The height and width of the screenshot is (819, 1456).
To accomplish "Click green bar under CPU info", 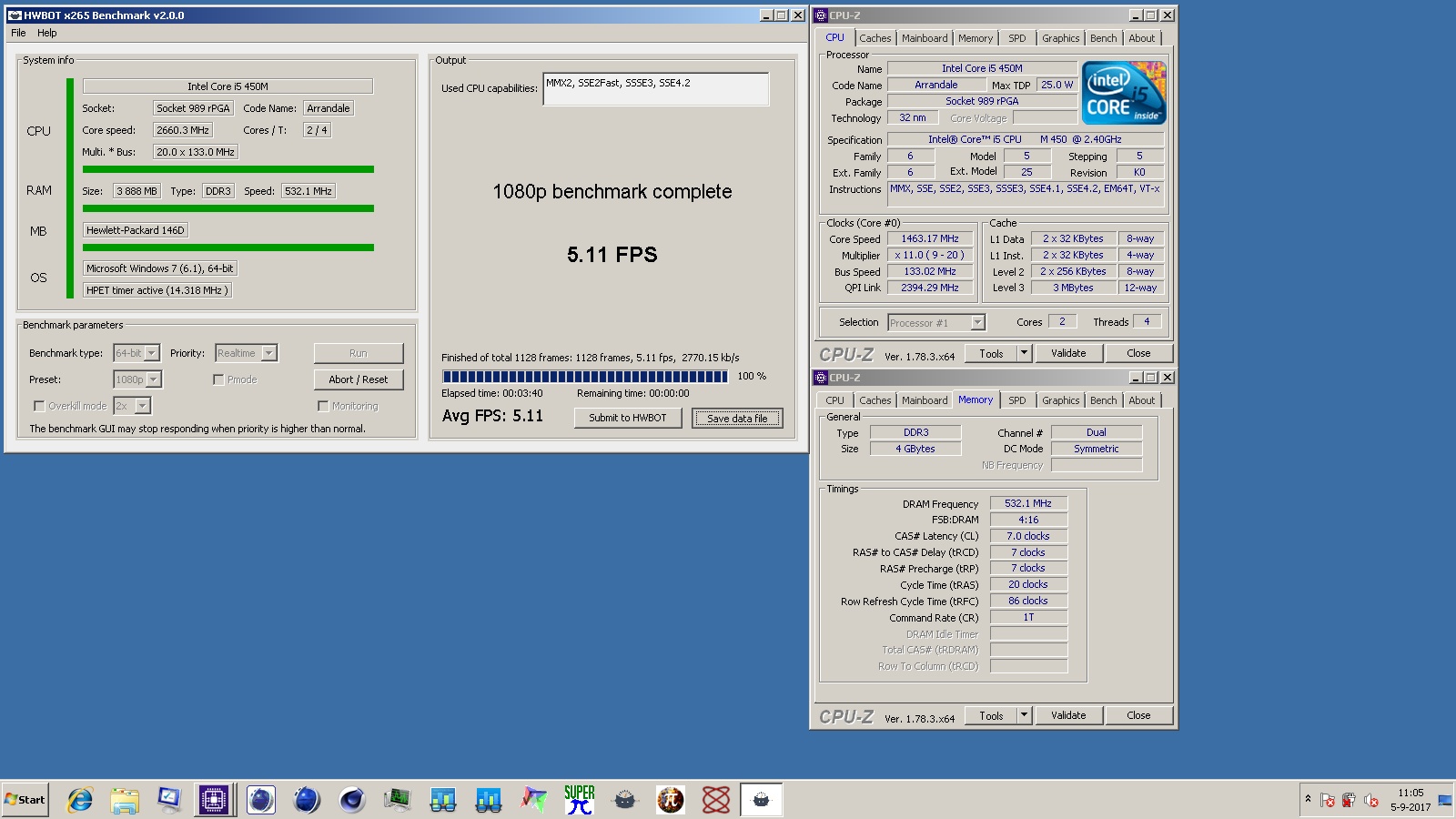I will click(x=228, y=169).
